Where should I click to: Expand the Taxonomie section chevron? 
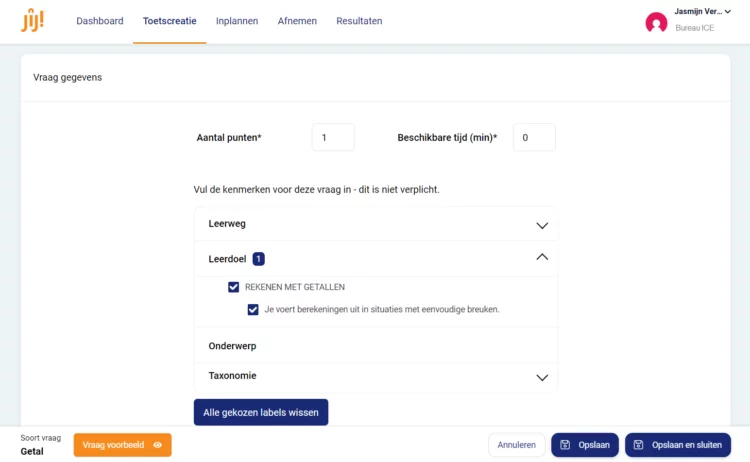pyautogui.click(x=542, y=377)
